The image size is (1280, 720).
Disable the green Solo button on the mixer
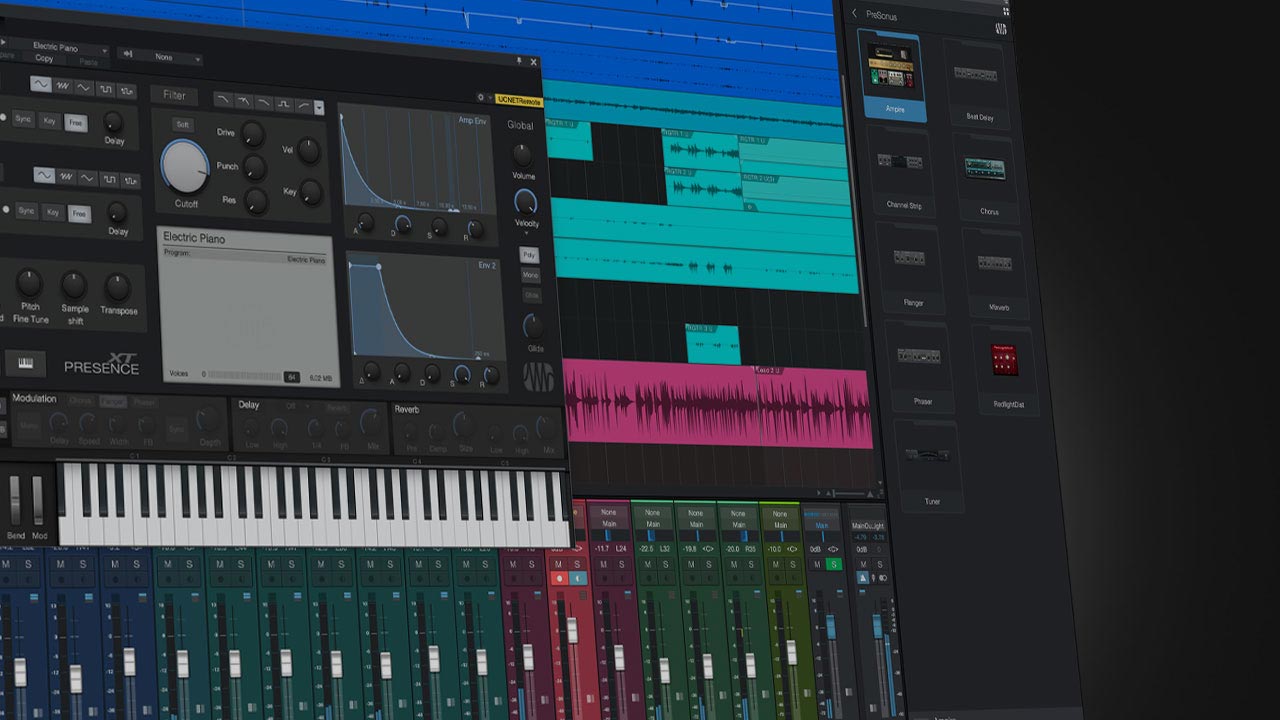pyautogui.click(x=835, y=565)
